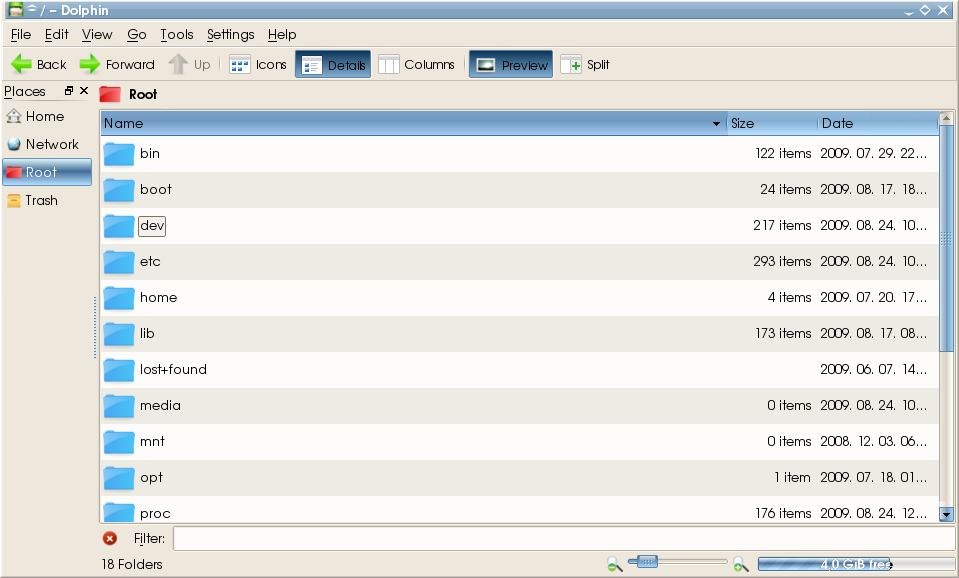
Task: Go forward with the Forward arrow button
Action: tap(117, 64)
